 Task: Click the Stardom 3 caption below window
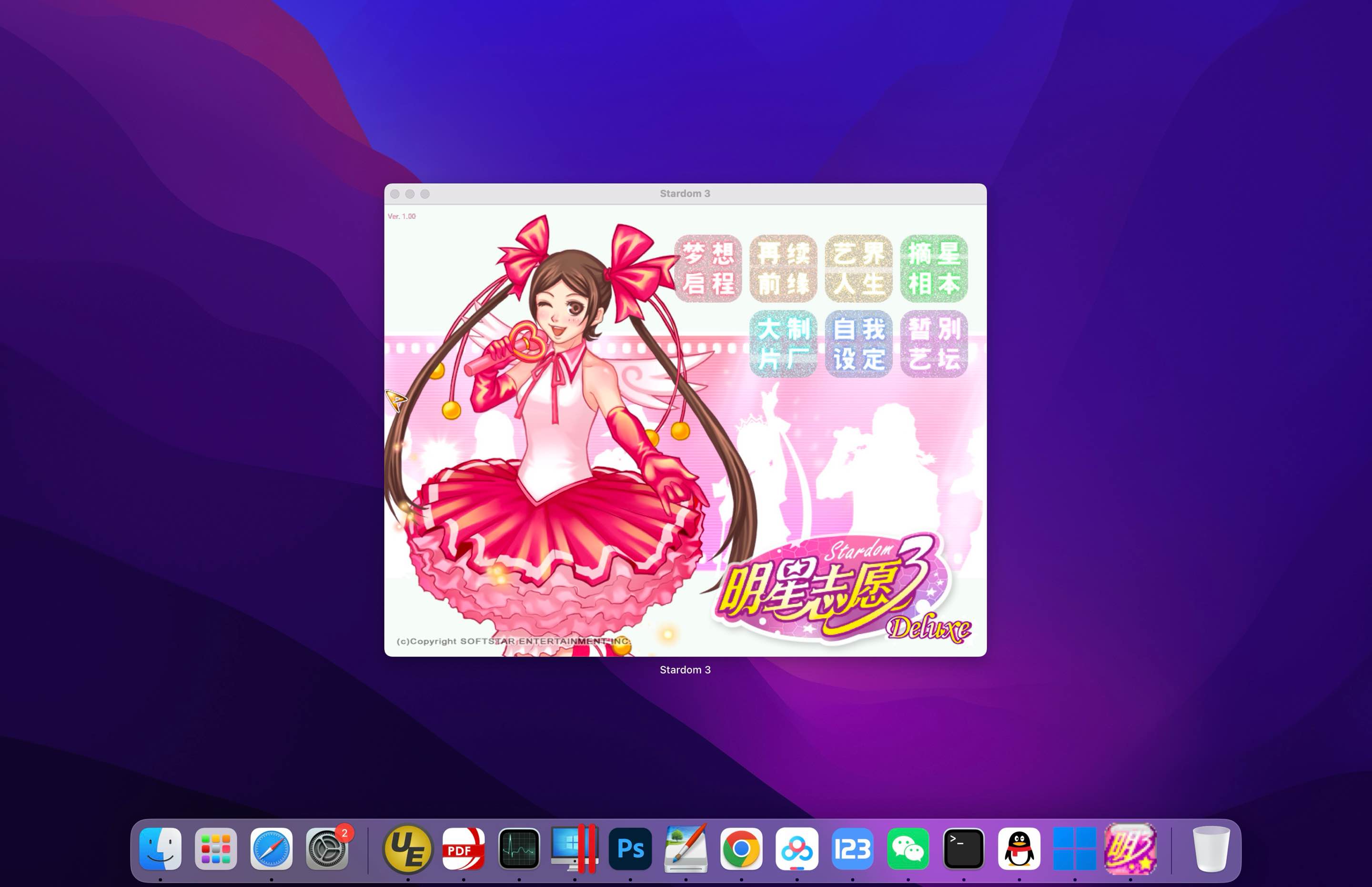[x=685, y=670]
